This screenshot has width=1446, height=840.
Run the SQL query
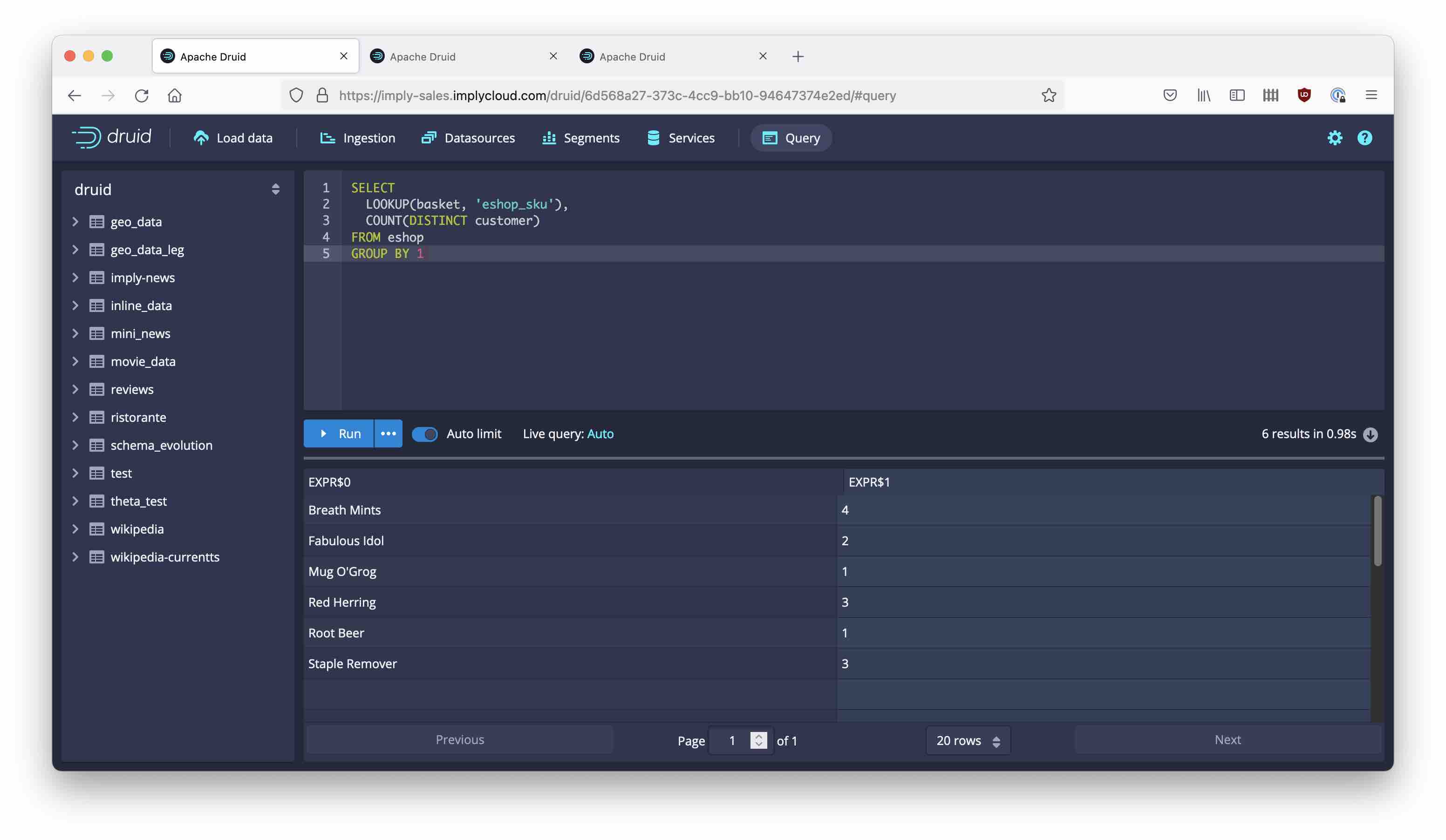pyautogui.click(x=338, y=434)
